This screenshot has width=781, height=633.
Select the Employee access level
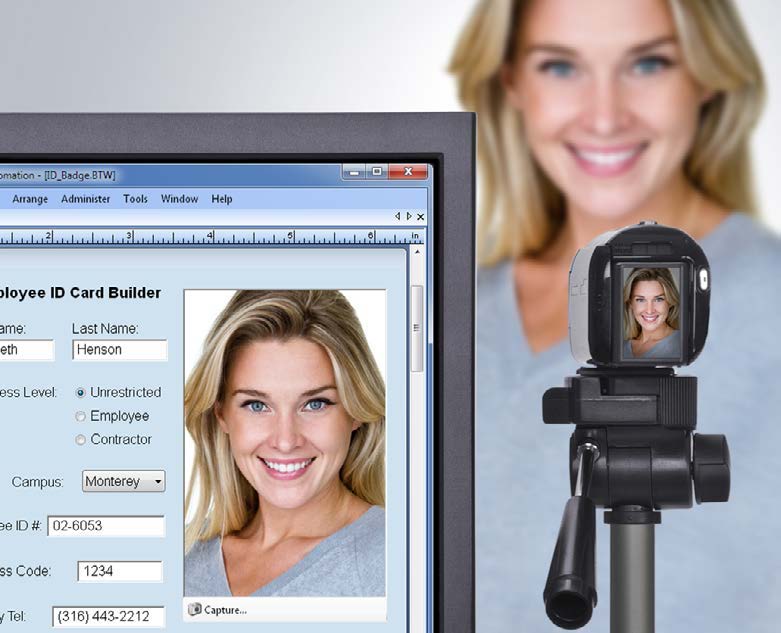coord(81,417)
